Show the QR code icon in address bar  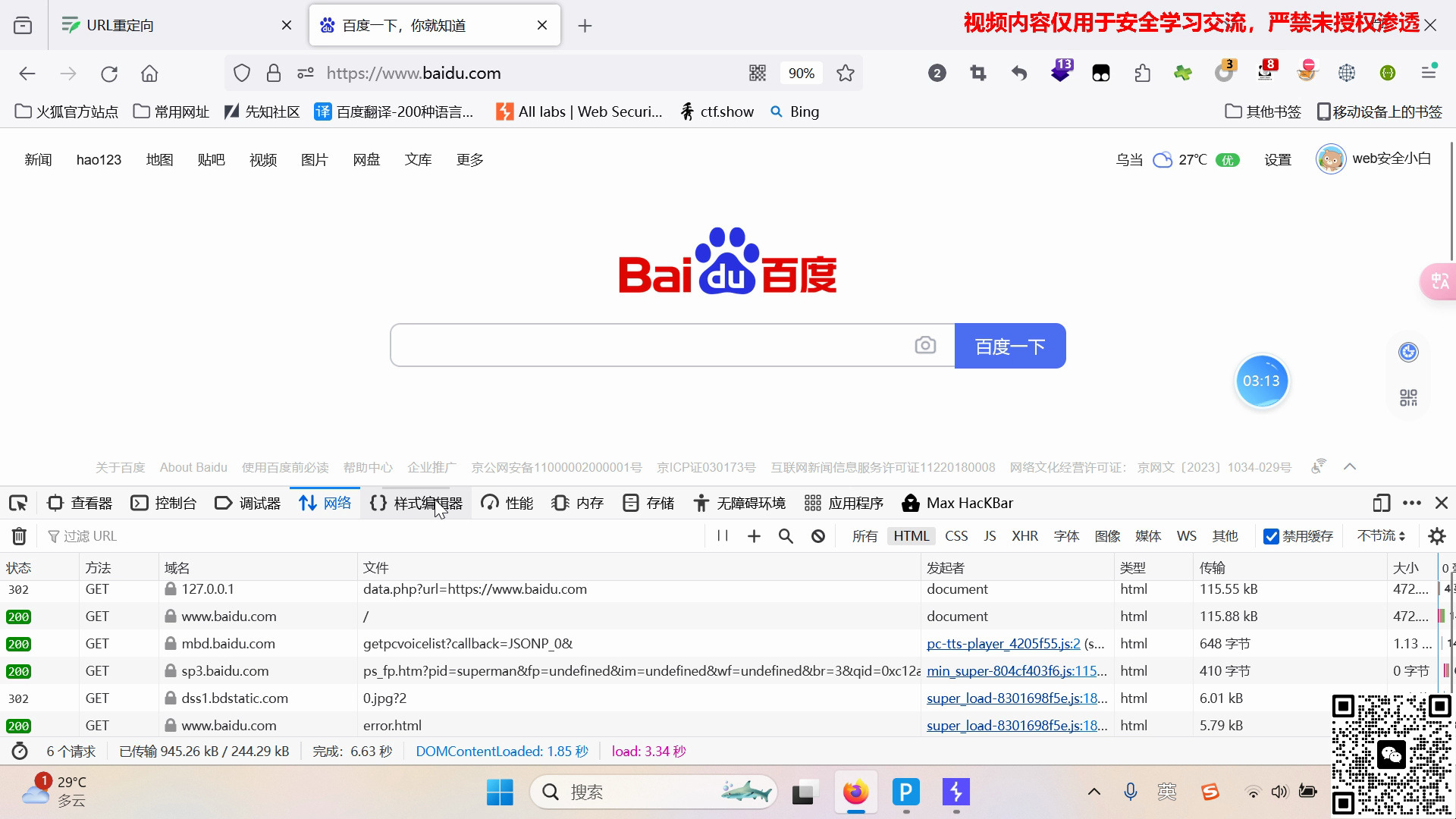(x=758, y=74)
